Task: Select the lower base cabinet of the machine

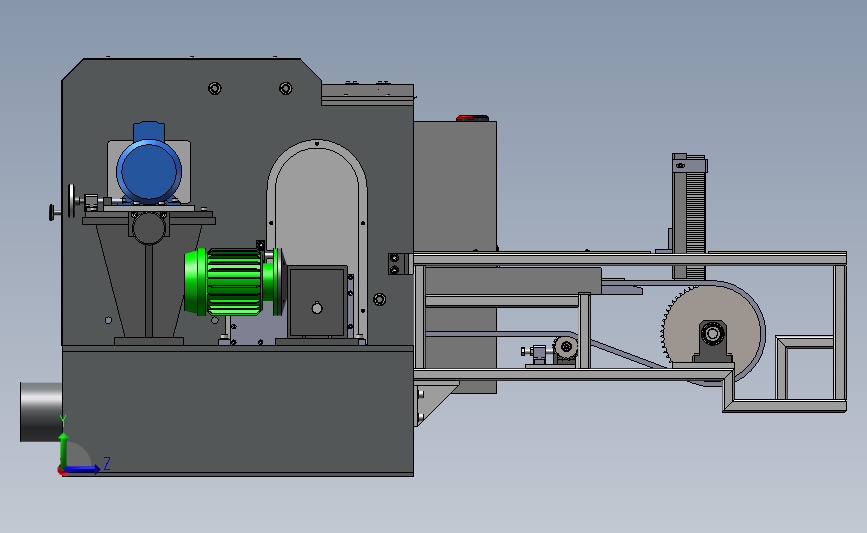Action: (238, 410)
